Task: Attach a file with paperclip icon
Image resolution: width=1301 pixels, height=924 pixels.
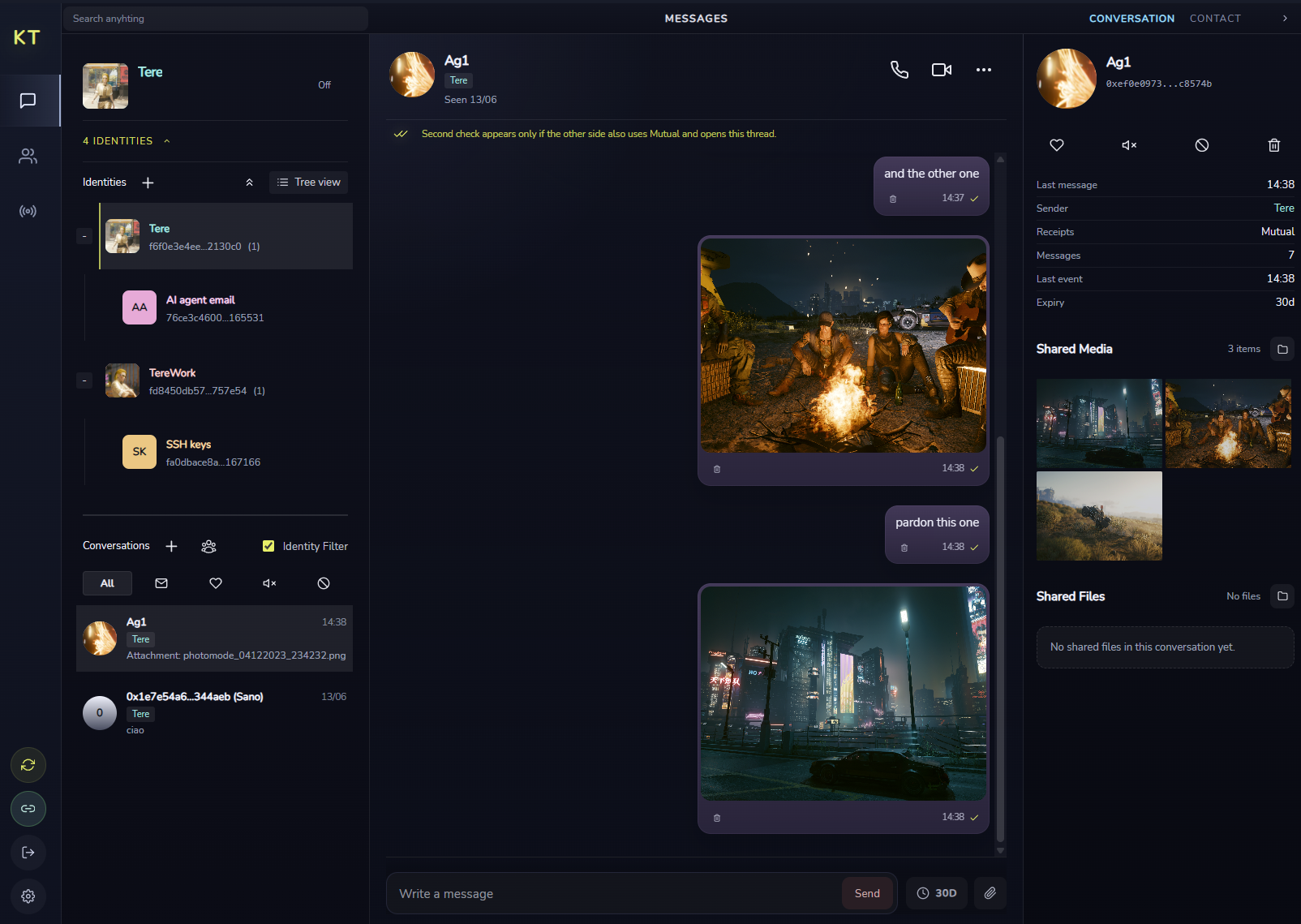Action: [x=990, y=893]
